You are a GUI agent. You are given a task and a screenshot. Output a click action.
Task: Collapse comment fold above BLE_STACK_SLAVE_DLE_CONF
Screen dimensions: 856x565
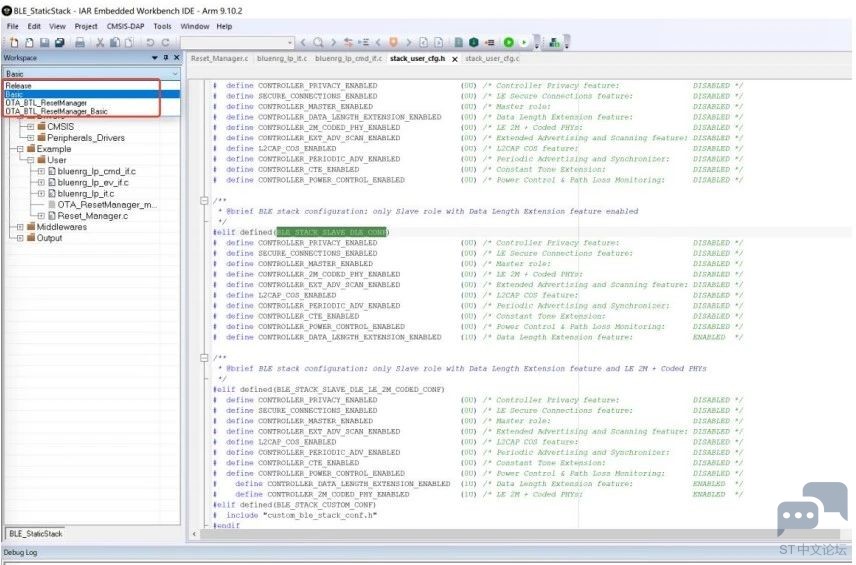[x=204, y=200]
